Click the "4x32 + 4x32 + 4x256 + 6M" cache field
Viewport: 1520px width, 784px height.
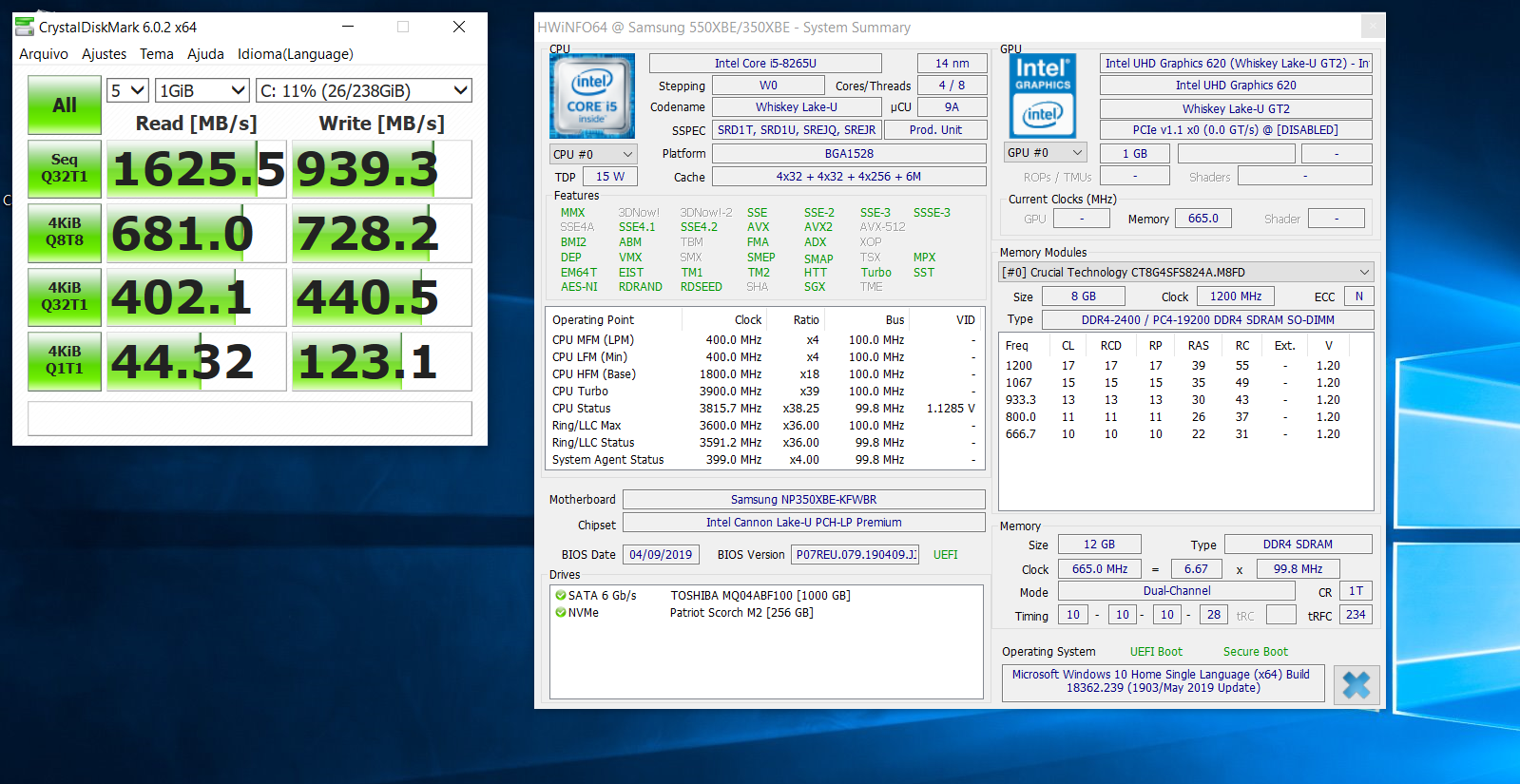tap(849, 177)
